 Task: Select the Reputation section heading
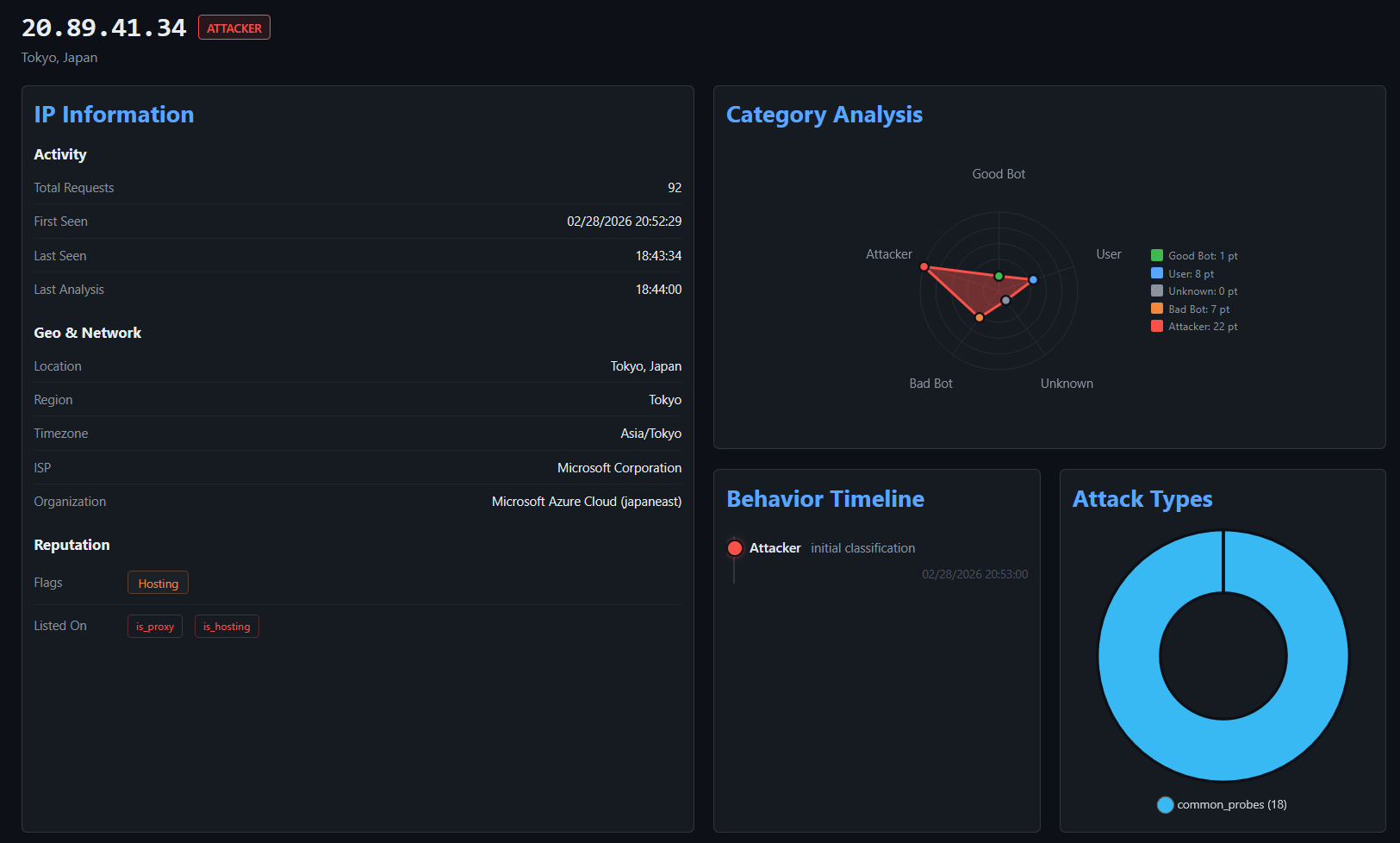72,545
